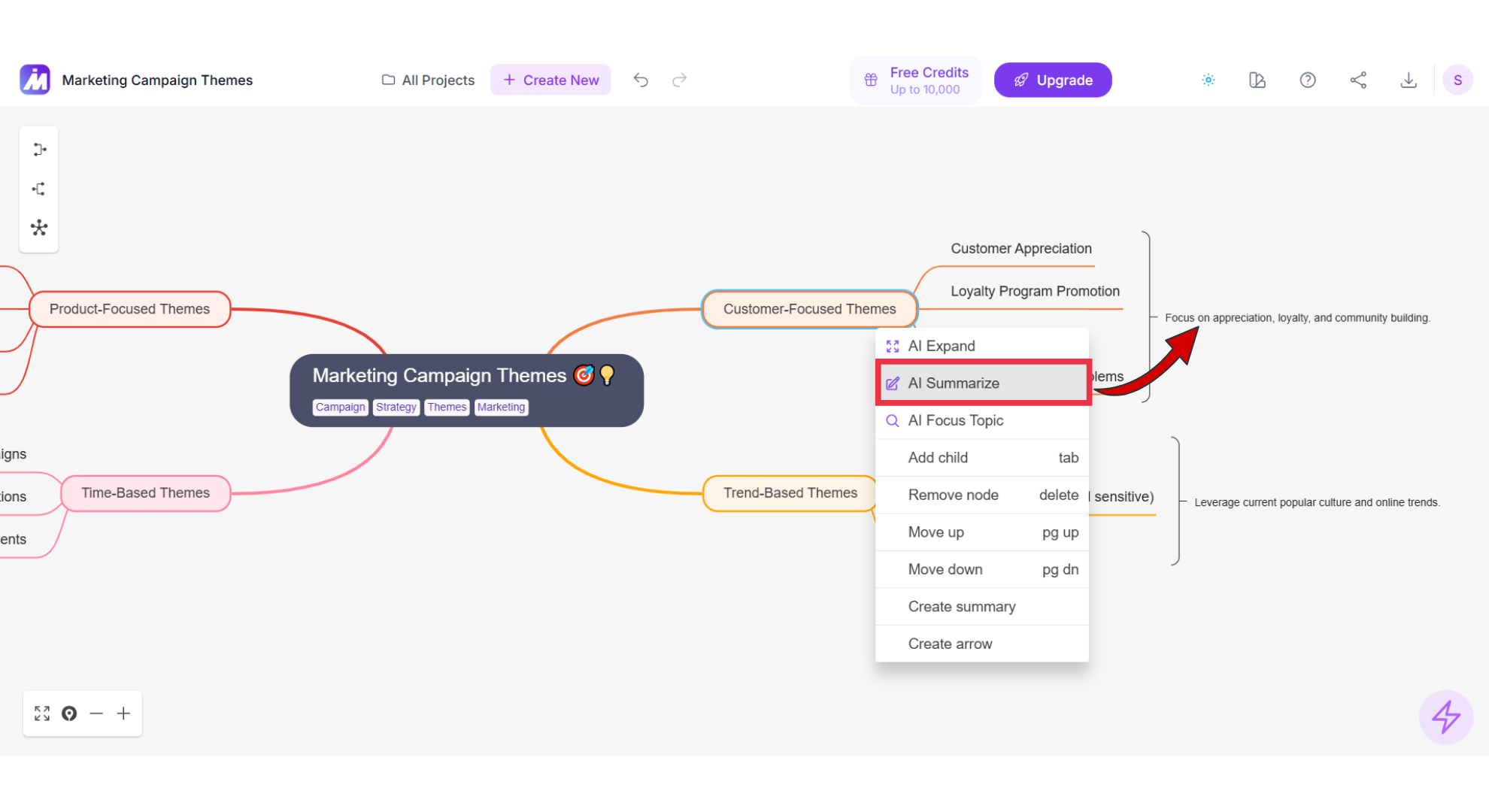Open the lightning bolt AI assistant button
This screenshot has height=812, width=1489.
[x=1445, y=717]
